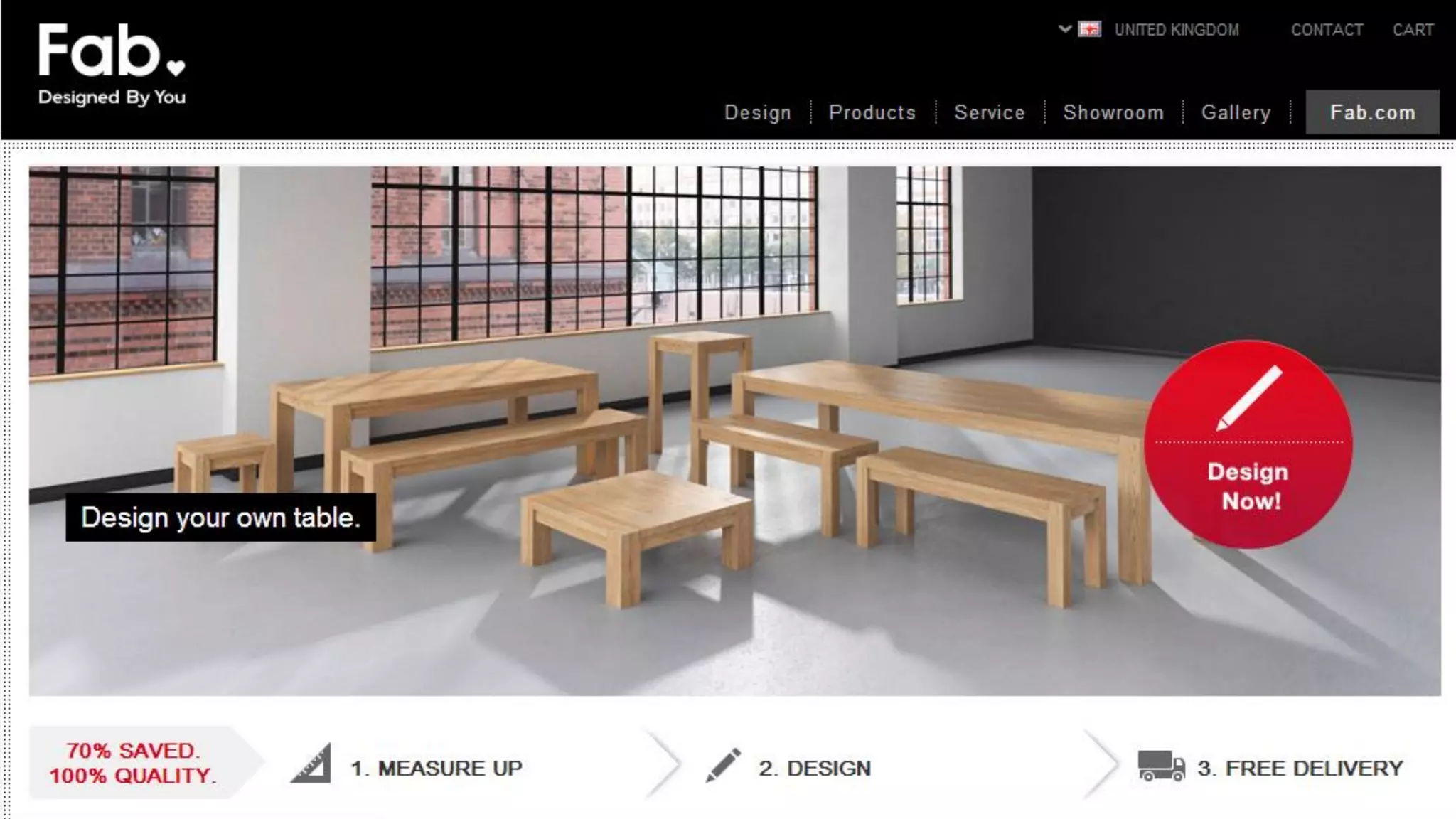Viewport: 1456px width, 819px height.
Task: Open the Contact page link
Action: pyautogui.click(x=1327, y=30)
